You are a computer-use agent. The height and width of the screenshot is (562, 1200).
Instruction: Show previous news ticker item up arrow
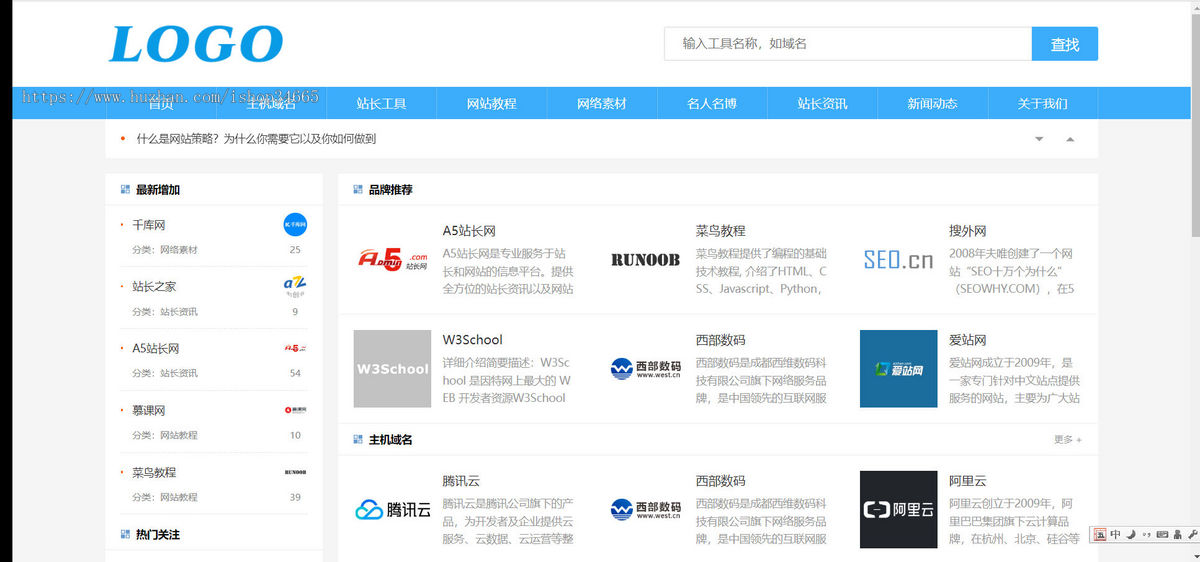pos(1070,139)
